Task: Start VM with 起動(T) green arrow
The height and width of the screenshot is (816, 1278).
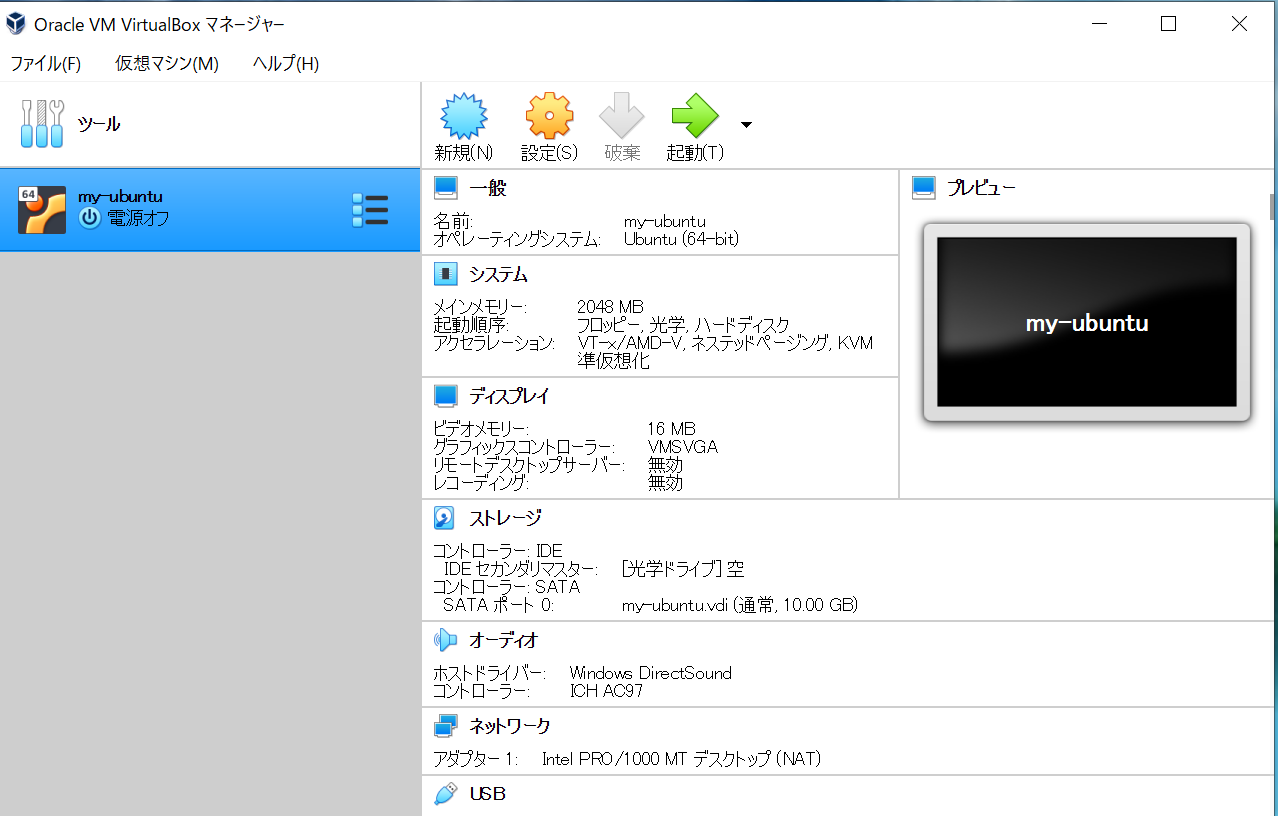Action: pos(695,116)
